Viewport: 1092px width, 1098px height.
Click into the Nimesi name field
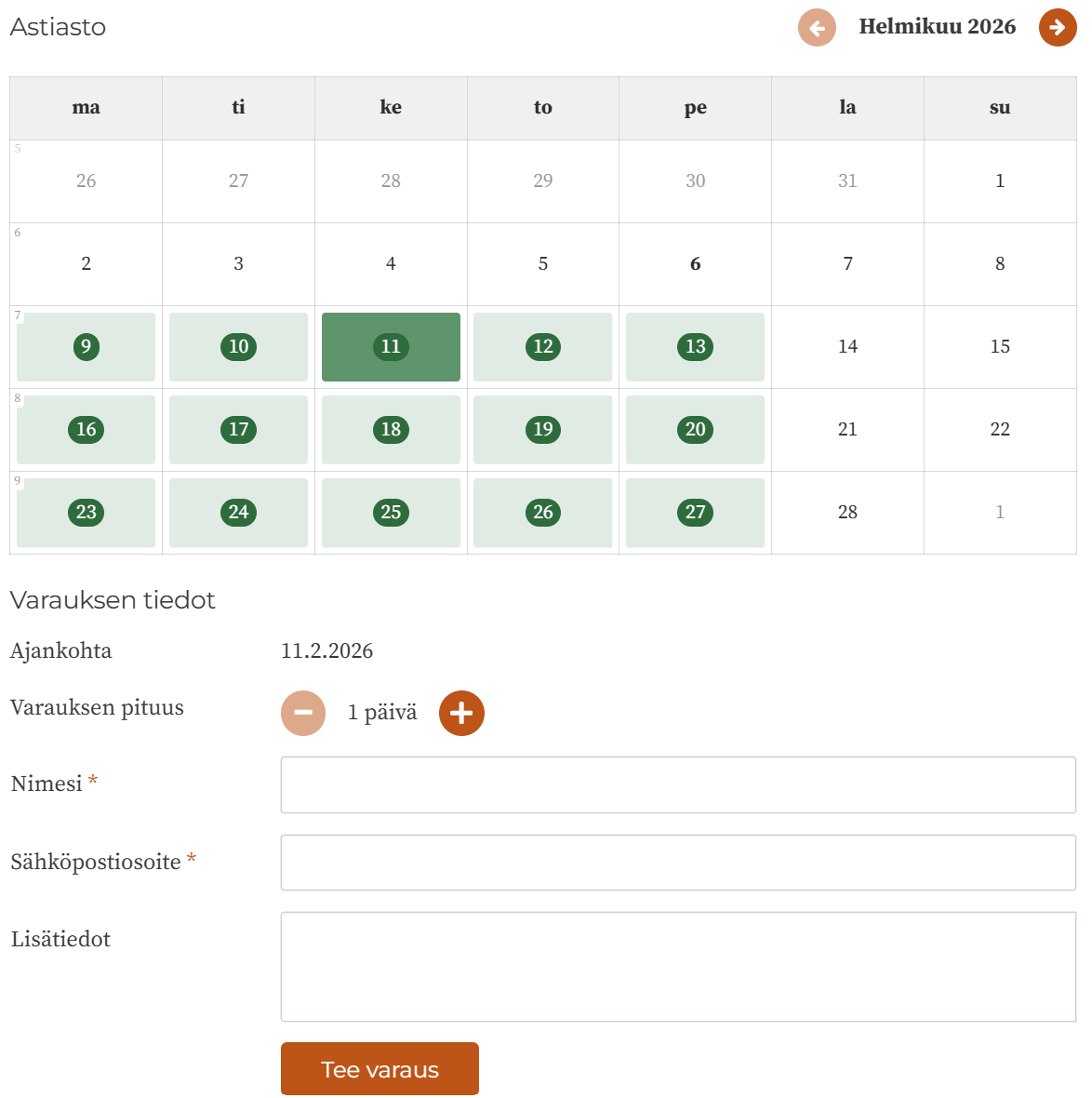point(678,784)
